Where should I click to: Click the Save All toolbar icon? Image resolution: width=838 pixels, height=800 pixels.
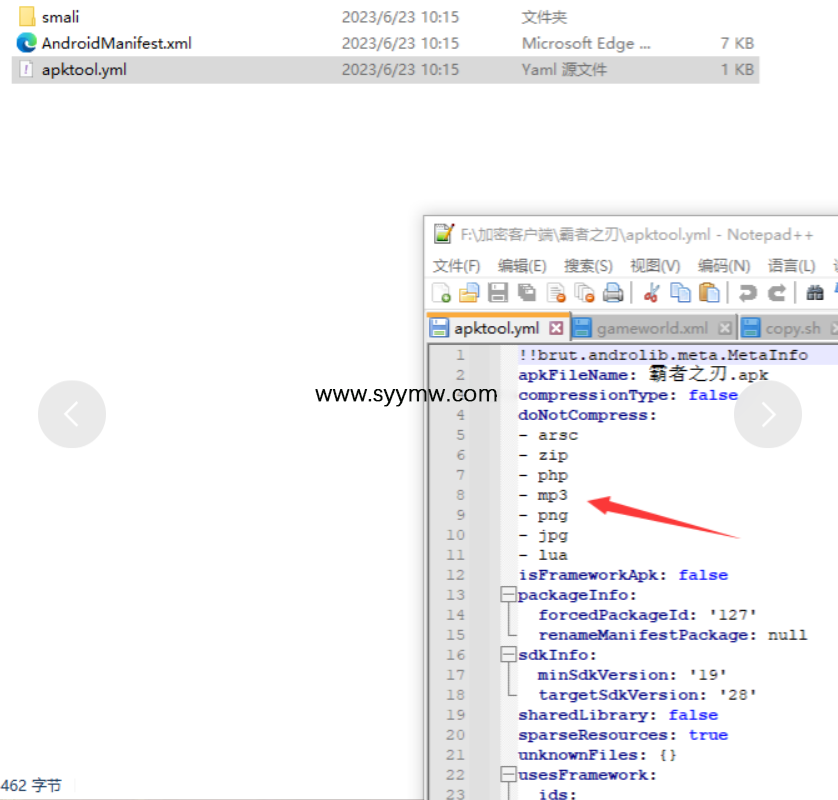click(527, 293)
